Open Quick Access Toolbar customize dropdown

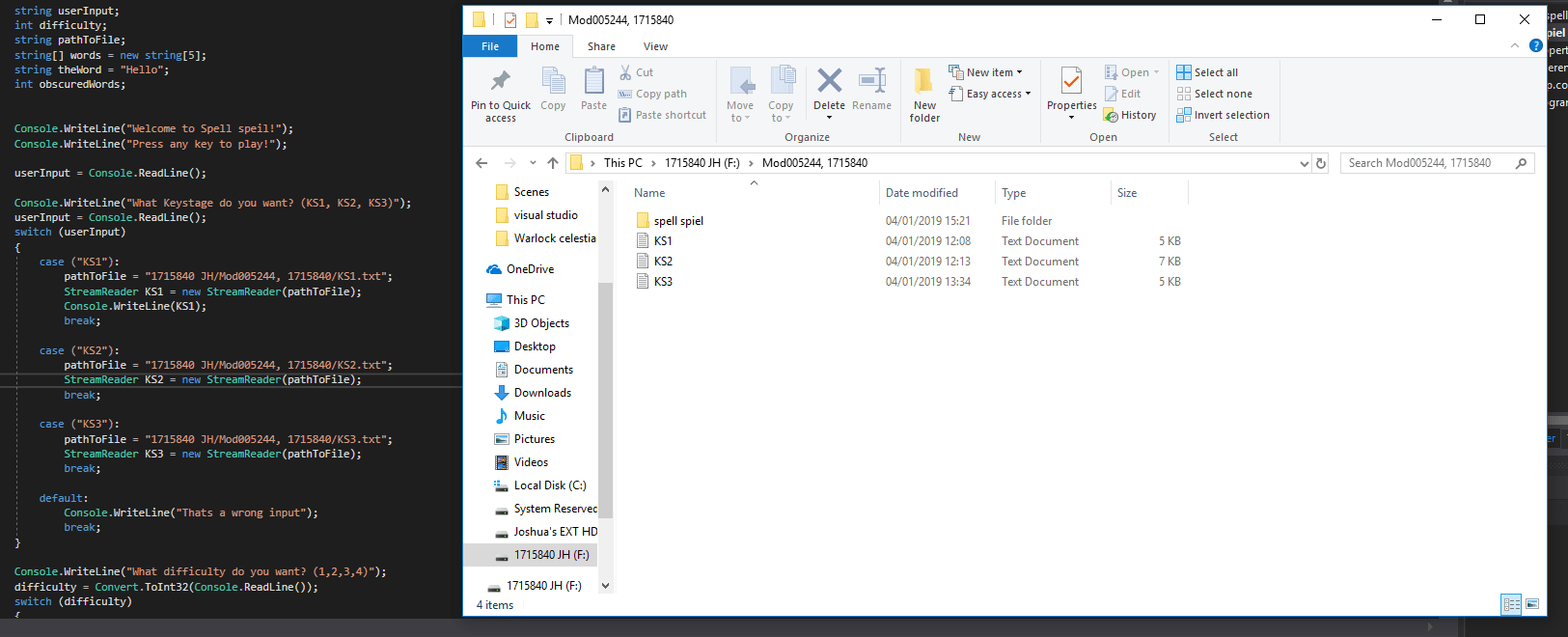pyautogui.click(x=549, y=19)
